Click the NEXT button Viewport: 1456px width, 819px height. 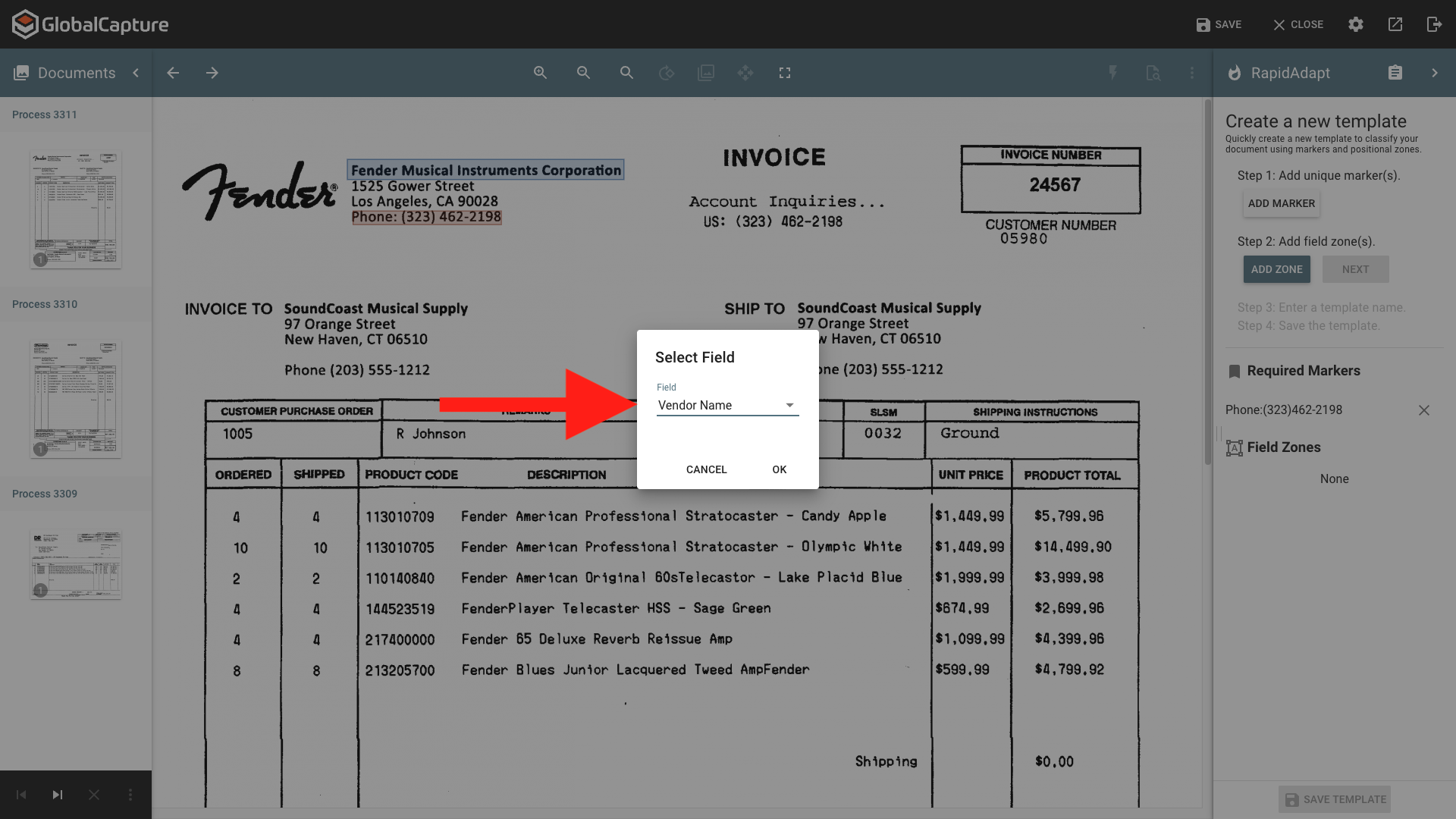click(x=1356, y=269)
